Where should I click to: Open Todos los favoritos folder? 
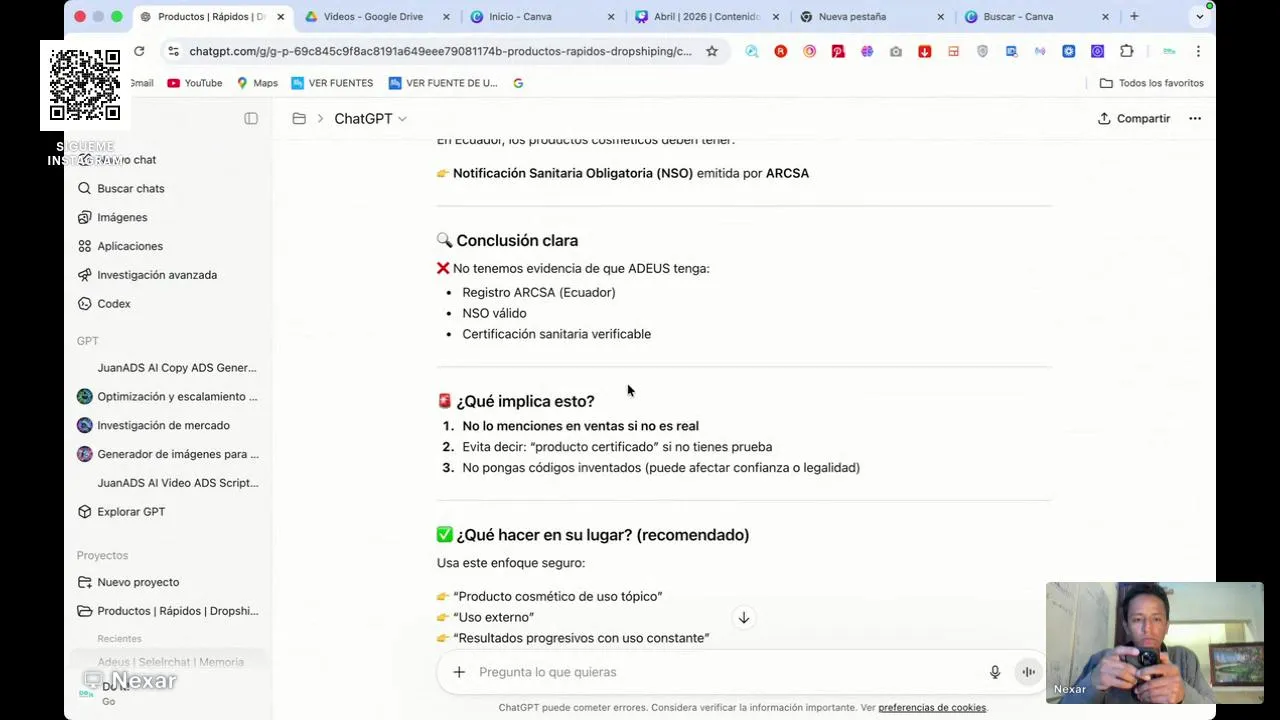click(x=1152, y=83)
